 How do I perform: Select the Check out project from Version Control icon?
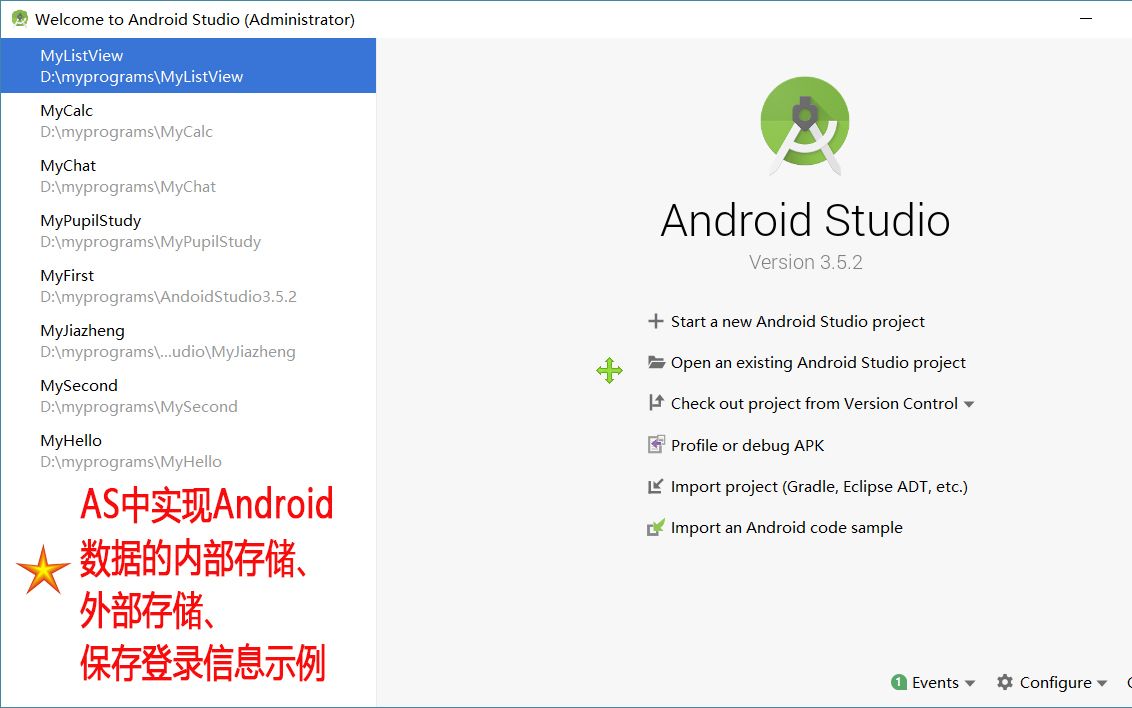(x=659, y=403)
